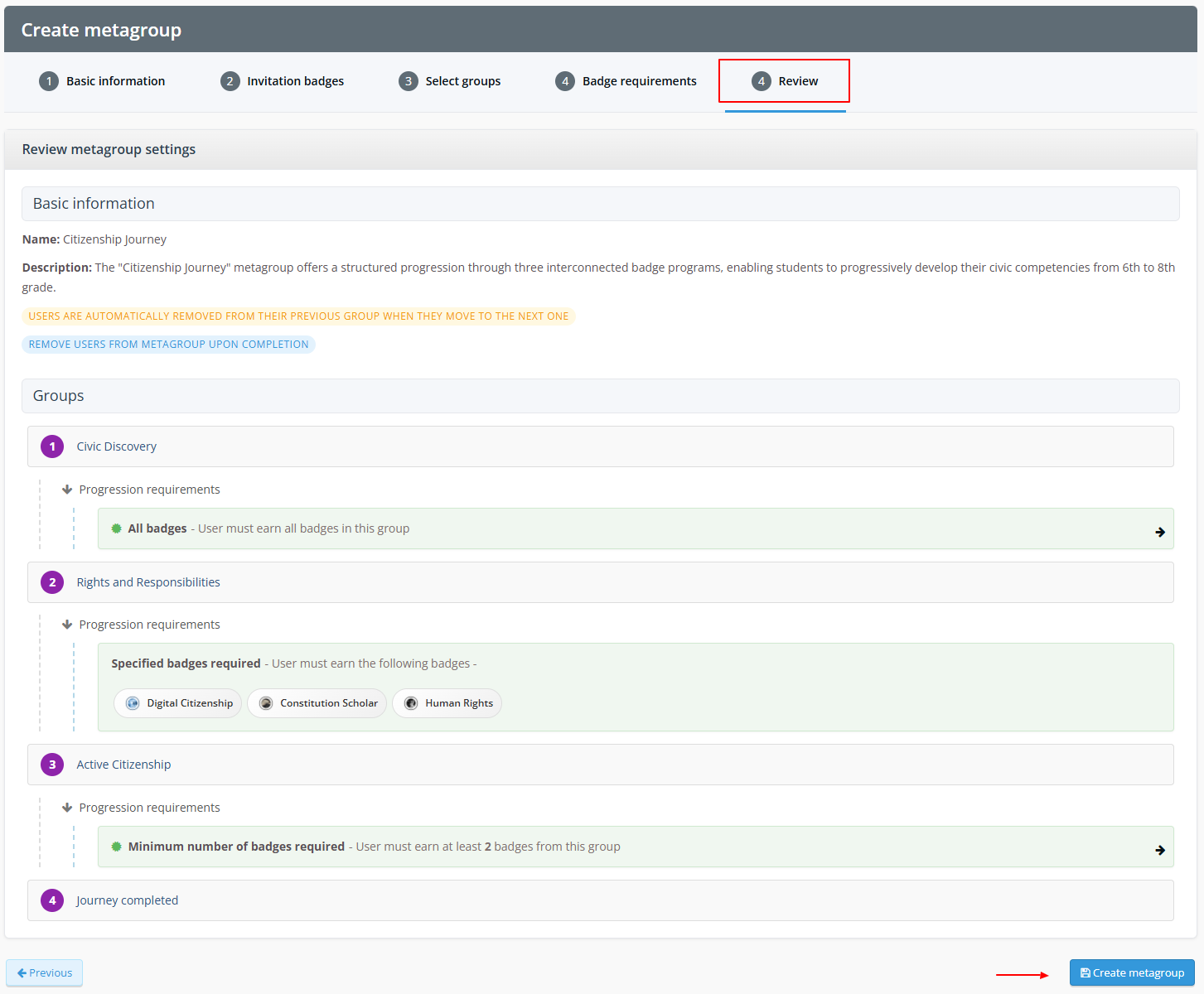Click the save icon on Create metagroup

tap(1086, 972)
